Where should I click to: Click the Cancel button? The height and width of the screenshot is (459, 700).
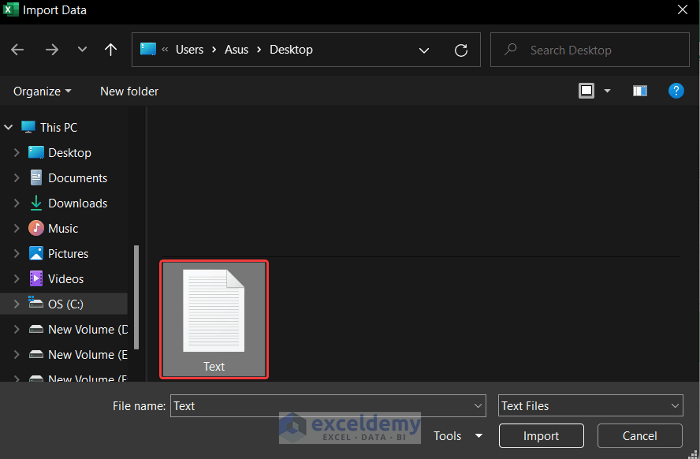pos(639,436)
